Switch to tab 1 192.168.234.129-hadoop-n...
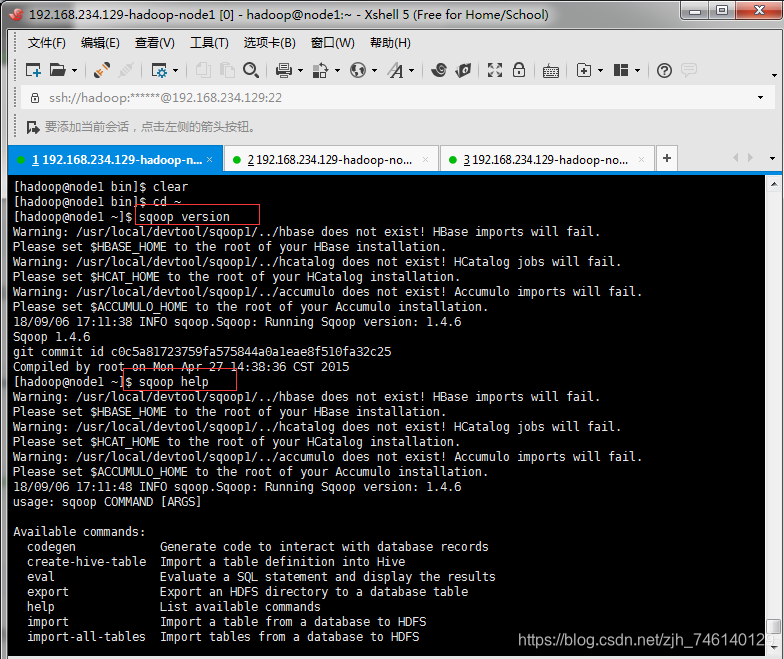This screenshot has height=659, width=784. point(116,160)
